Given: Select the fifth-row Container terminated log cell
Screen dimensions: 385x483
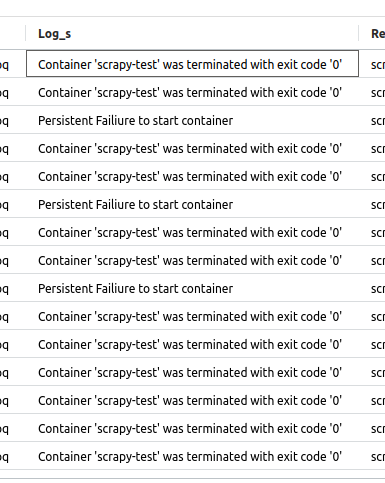Looking at the screenshot, I should tap(192, 176).
